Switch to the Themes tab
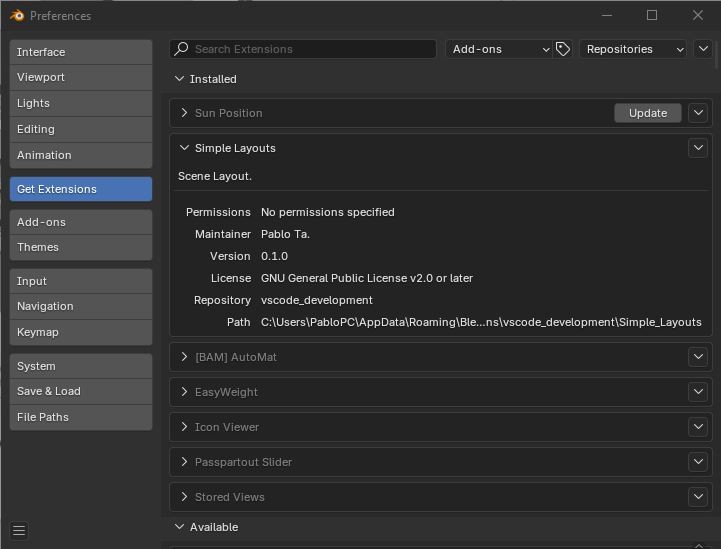Image resolution: width=721 pixels, height=549 pixels. tap(81, 247)
